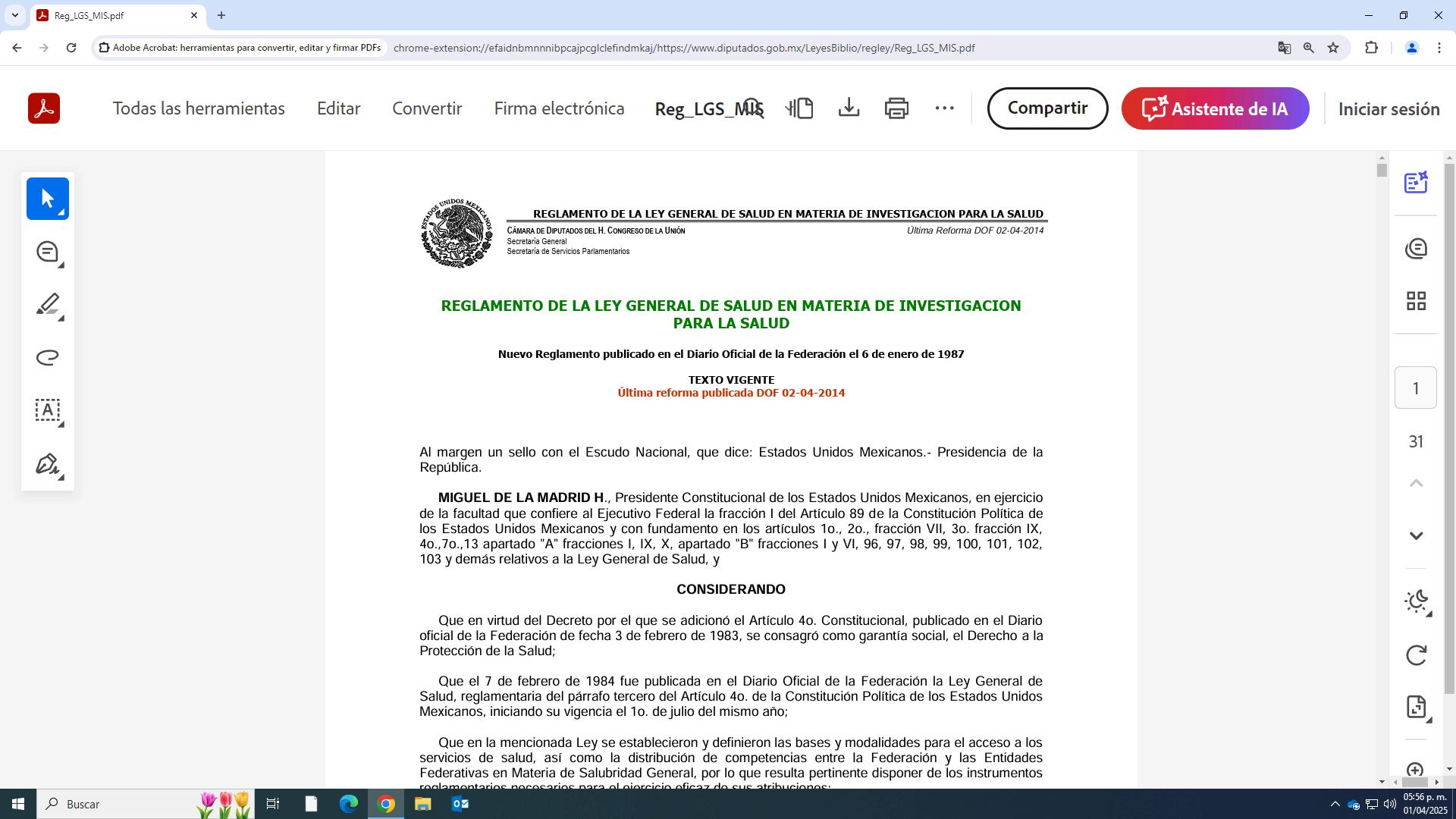This screenshot has width=1456, height=819.
Task: Go to the next page with down chevron
Action: (x=1416, y=536)
